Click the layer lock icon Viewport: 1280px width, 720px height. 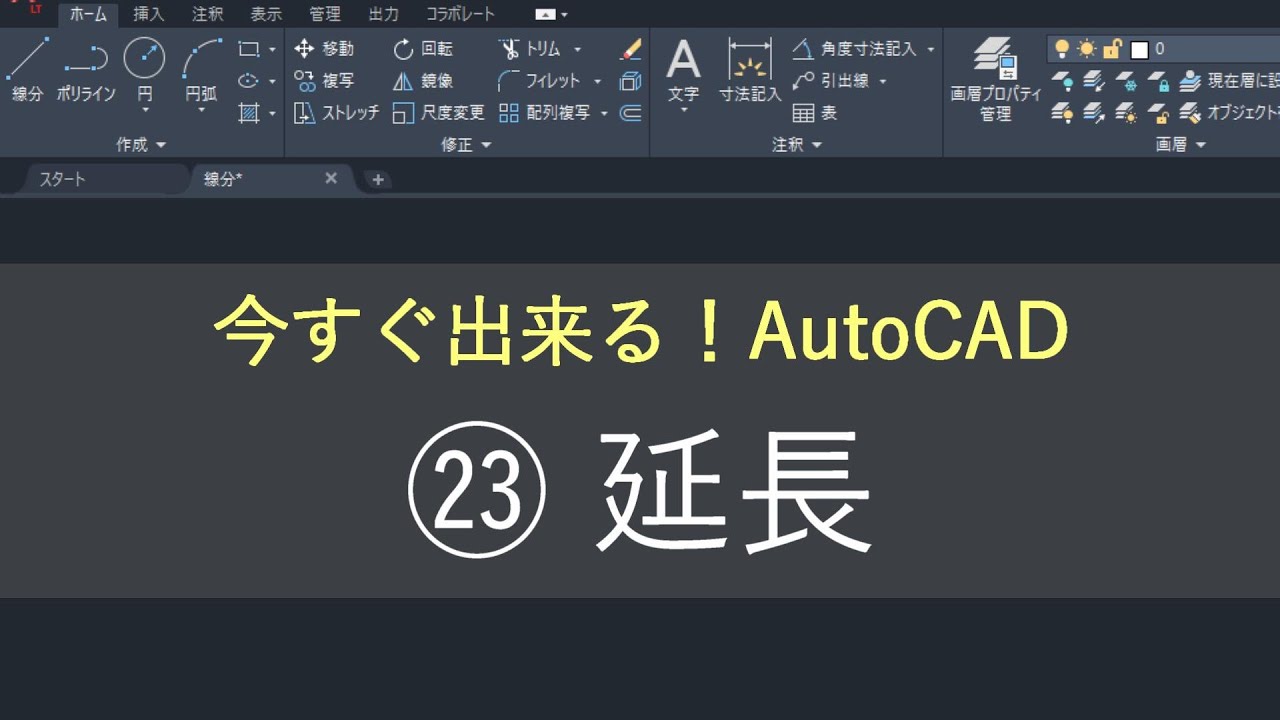click(x=1159, y=81)
